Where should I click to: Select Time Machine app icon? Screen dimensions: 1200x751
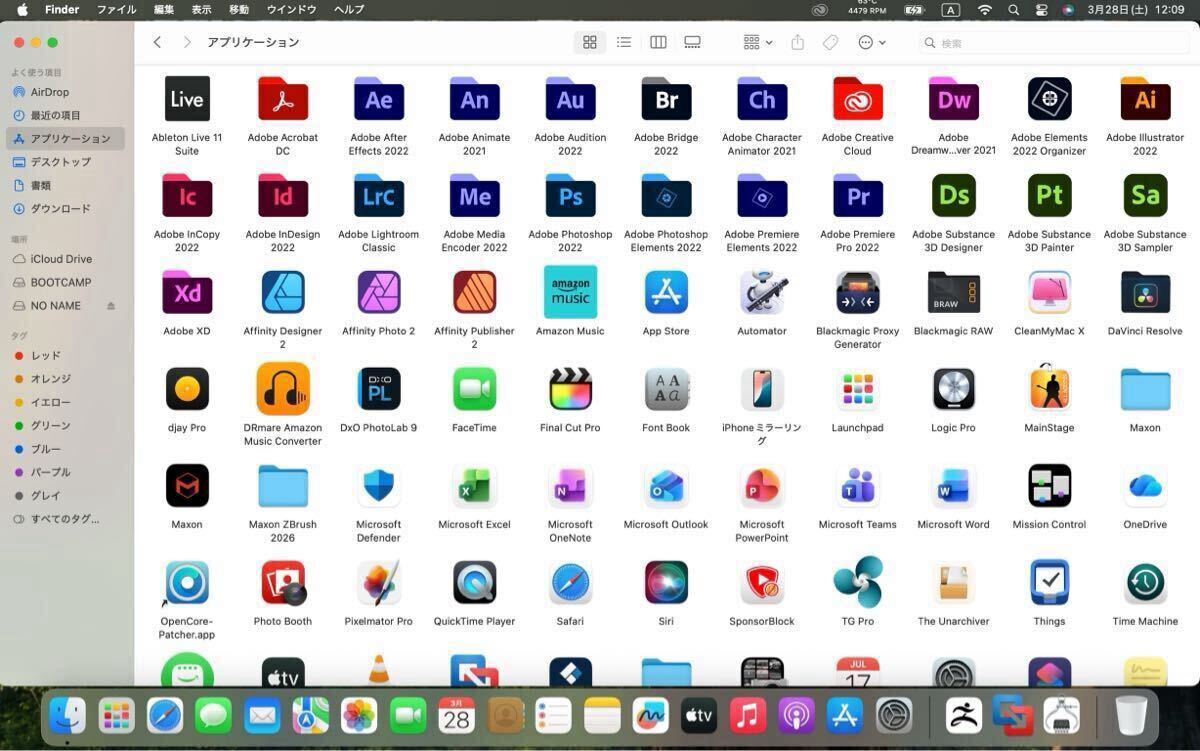pyautogui.click(x=1145, y=583)
